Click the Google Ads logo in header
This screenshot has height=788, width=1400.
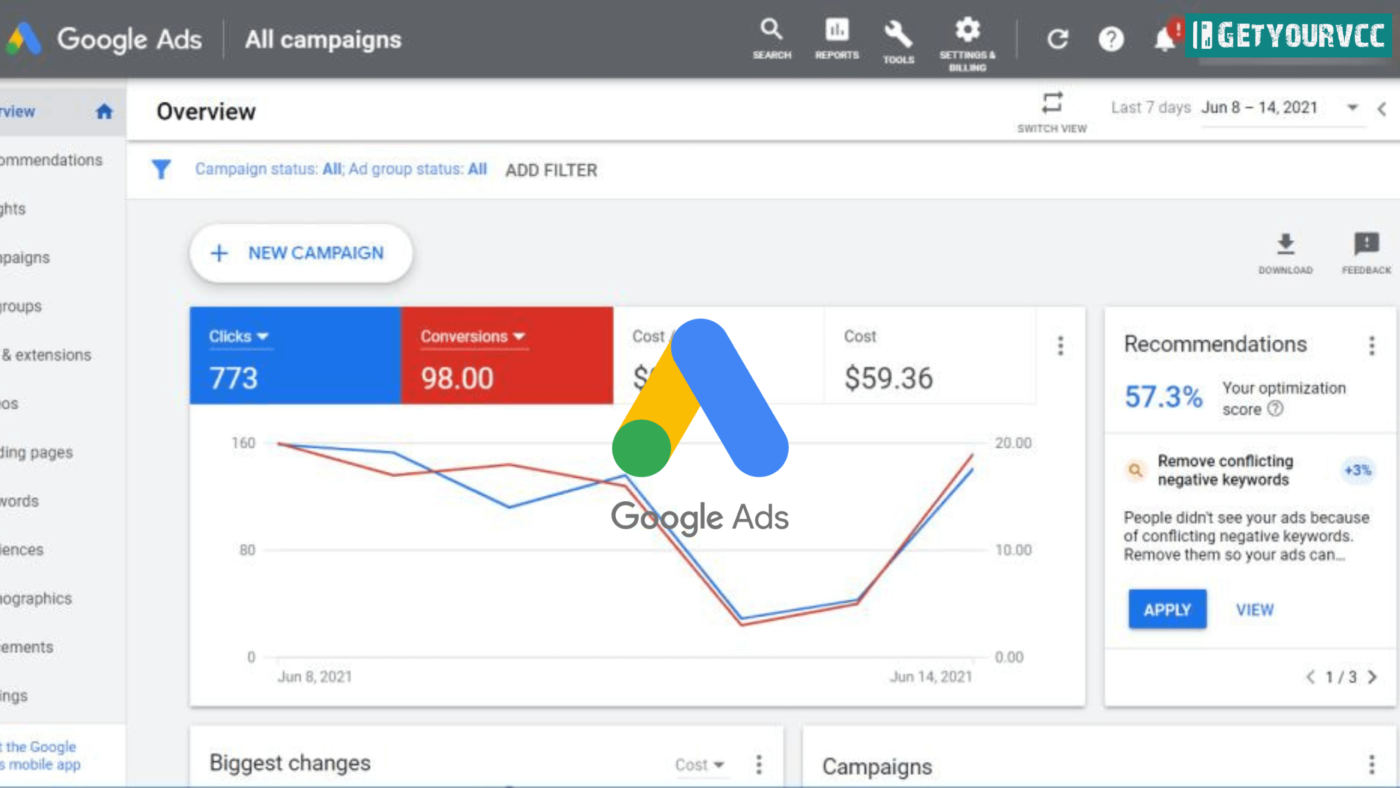point(104,39)
